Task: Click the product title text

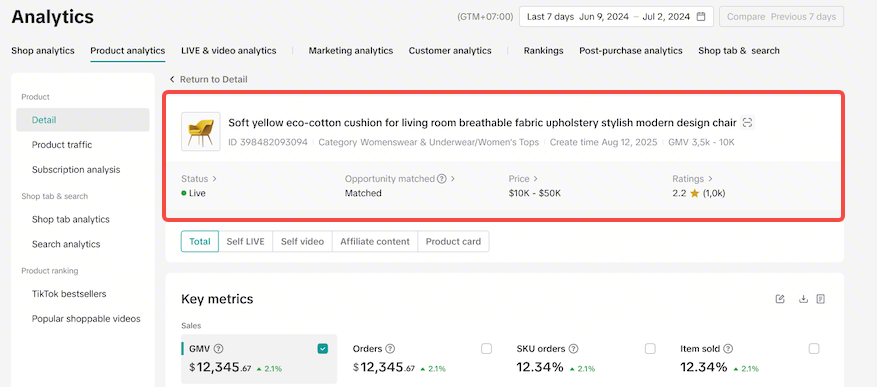Action: click(482, 122)
